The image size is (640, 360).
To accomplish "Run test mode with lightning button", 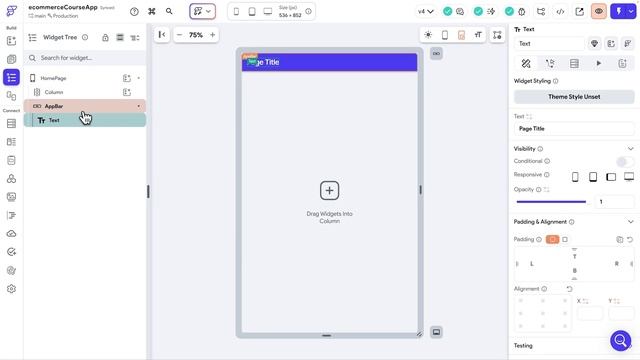I will pyautogui.click(x=618, y=11).
